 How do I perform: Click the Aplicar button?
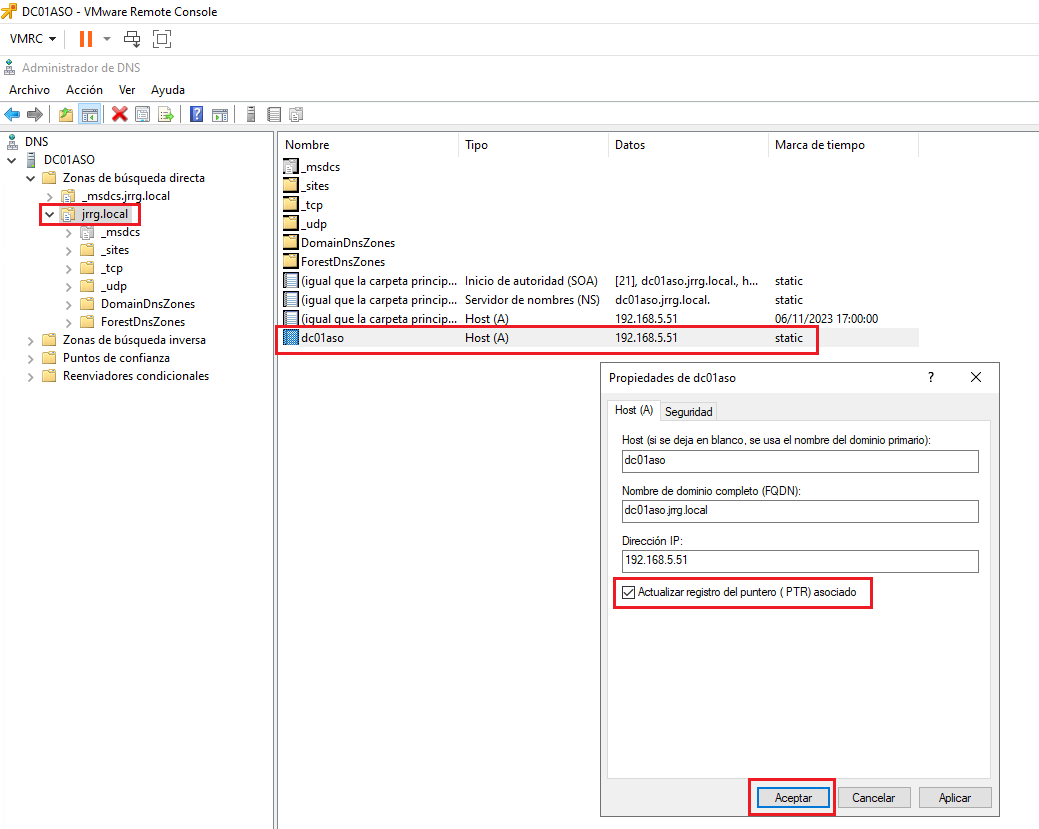coord(955,797)
